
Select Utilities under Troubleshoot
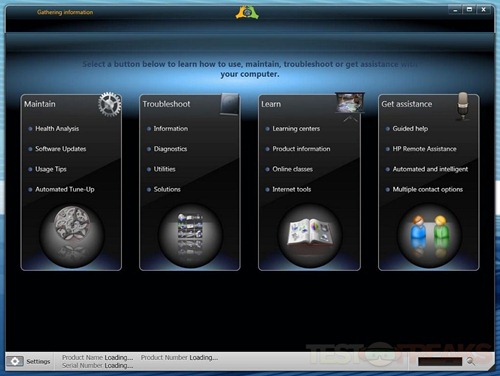(x=164, y=169)
